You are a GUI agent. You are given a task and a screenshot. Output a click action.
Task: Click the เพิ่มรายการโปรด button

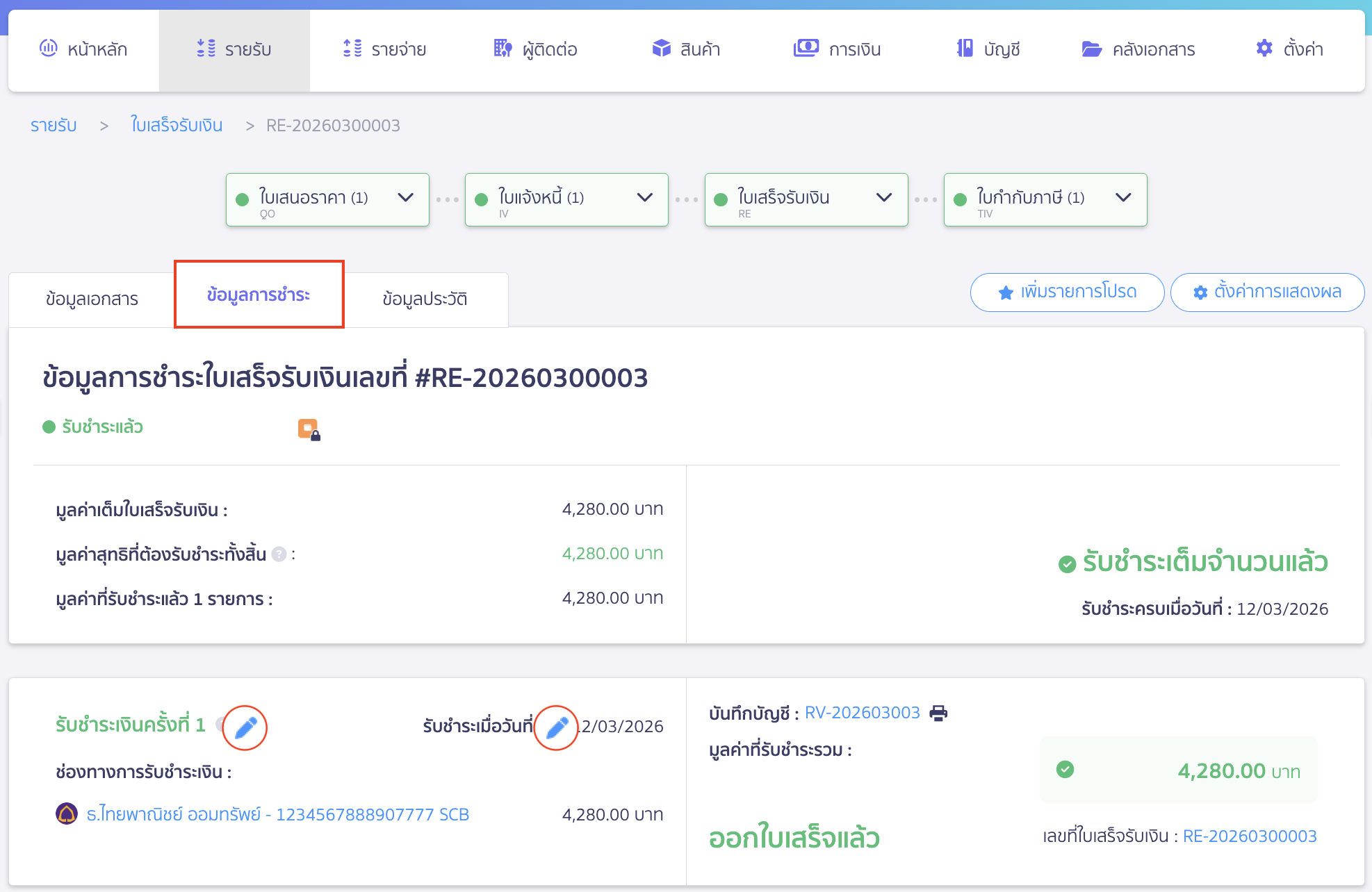click(x=1067, y=292)
